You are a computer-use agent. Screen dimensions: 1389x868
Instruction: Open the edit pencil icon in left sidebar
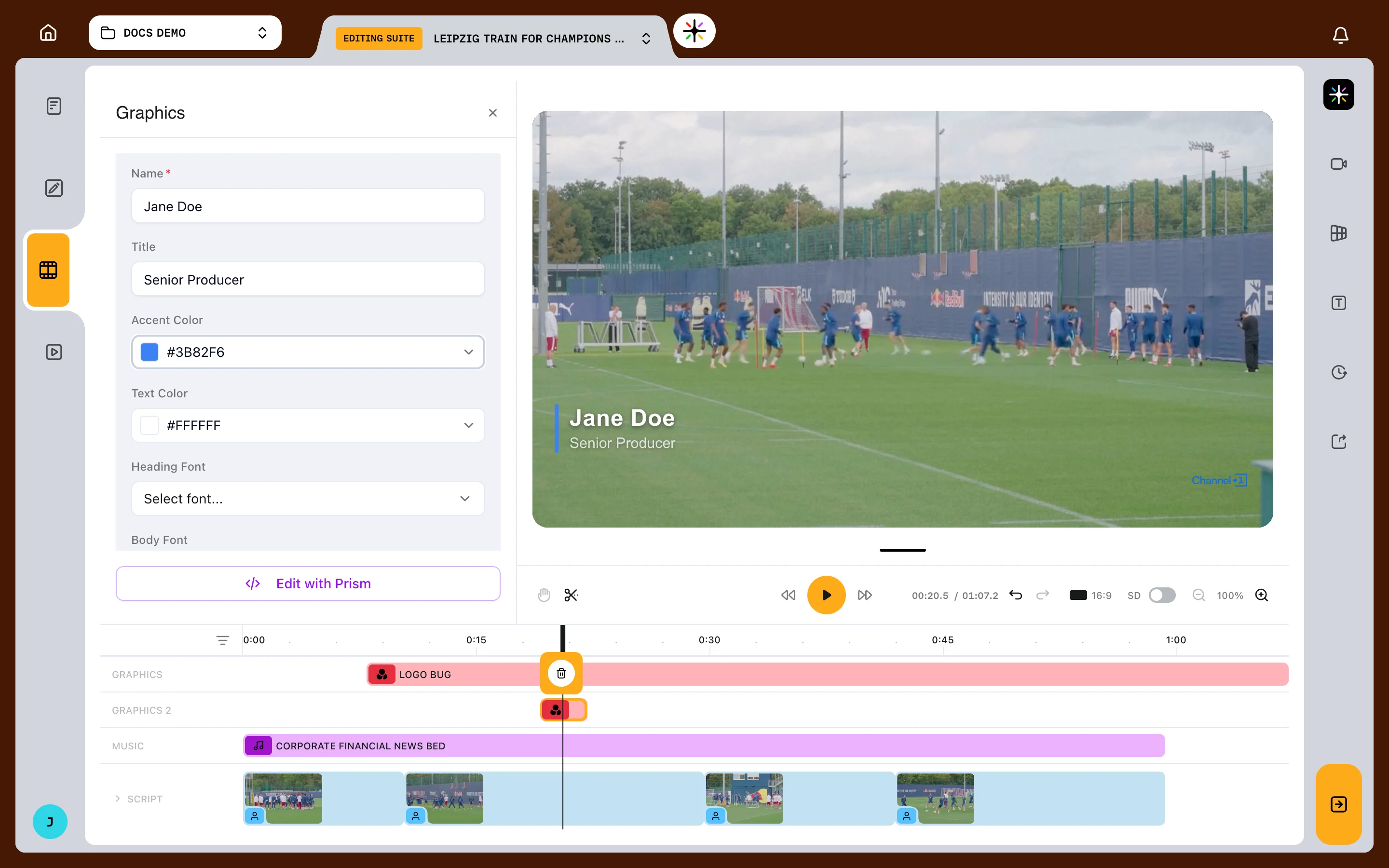54,188
